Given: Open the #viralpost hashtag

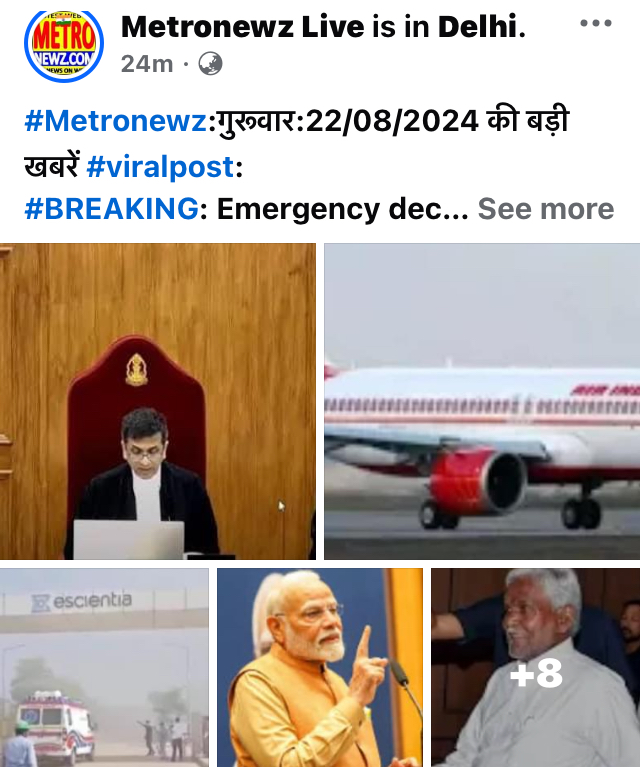Looking at the screenshot, I should 160,167.
